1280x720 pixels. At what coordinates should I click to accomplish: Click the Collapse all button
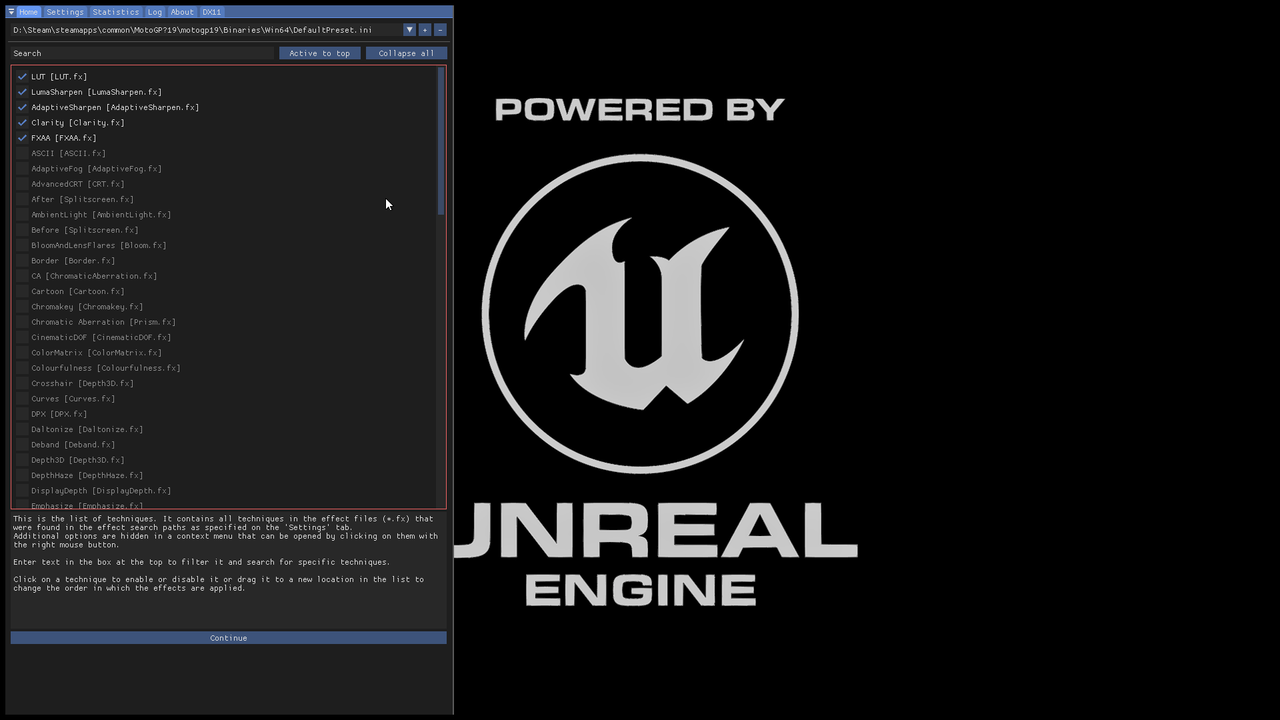[x=406, y=53]
